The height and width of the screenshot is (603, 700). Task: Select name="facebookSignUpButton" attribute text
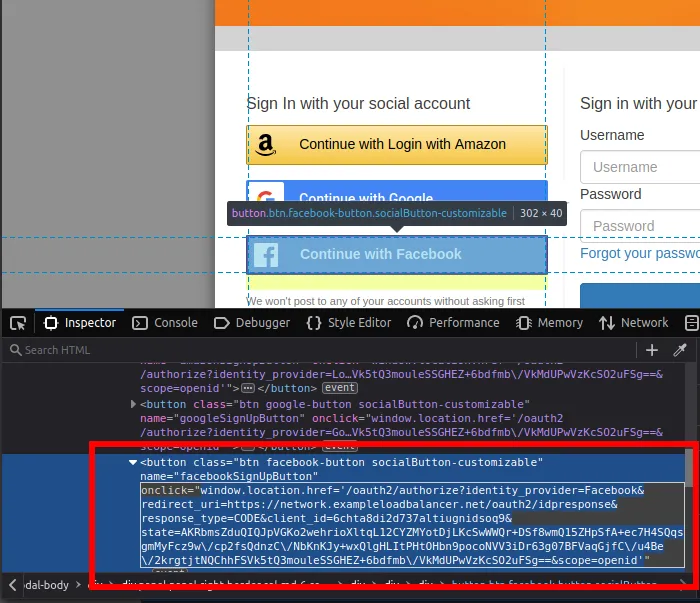tap(229, 476)
